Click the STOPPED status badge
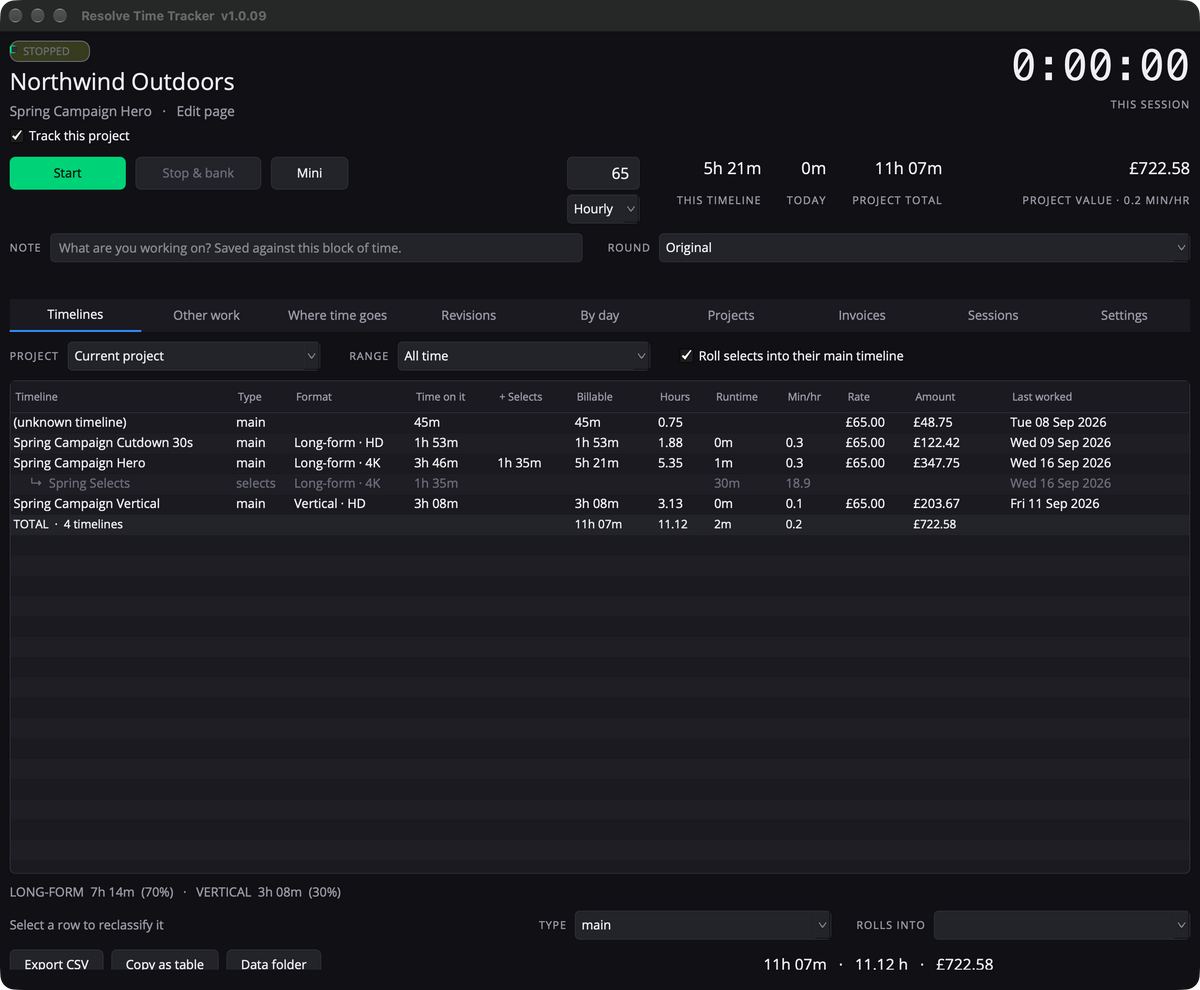 tap(50, 51)
